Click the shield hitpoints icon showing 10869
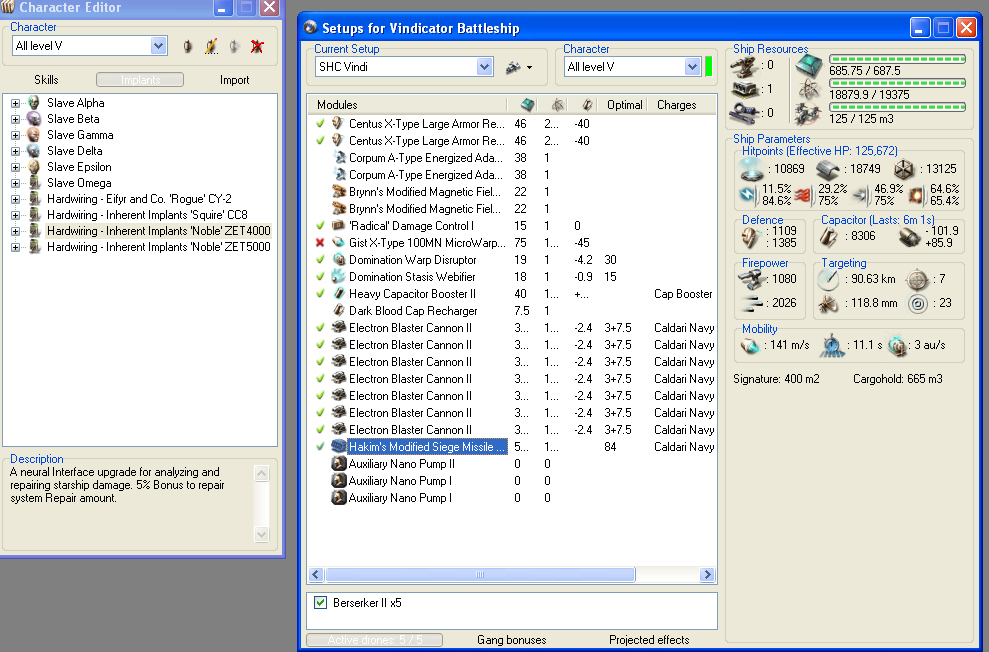The image size is (989, 652). click(x=752, y=169)
